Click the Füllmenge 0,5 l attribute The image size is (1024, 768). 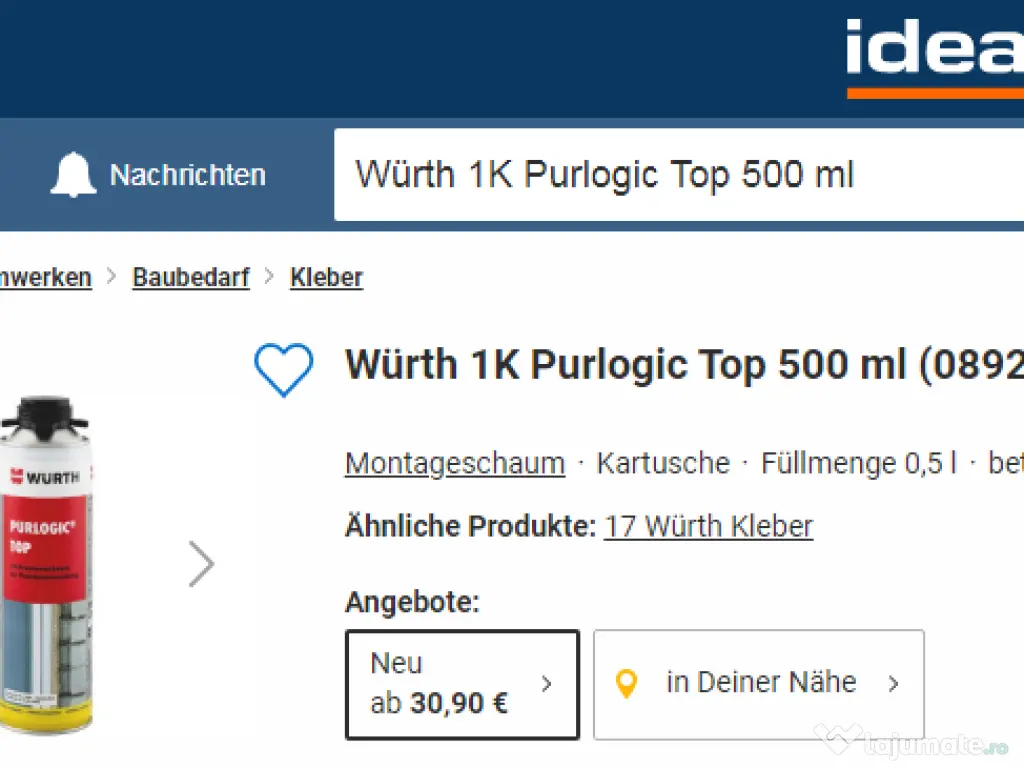point(858,463)
